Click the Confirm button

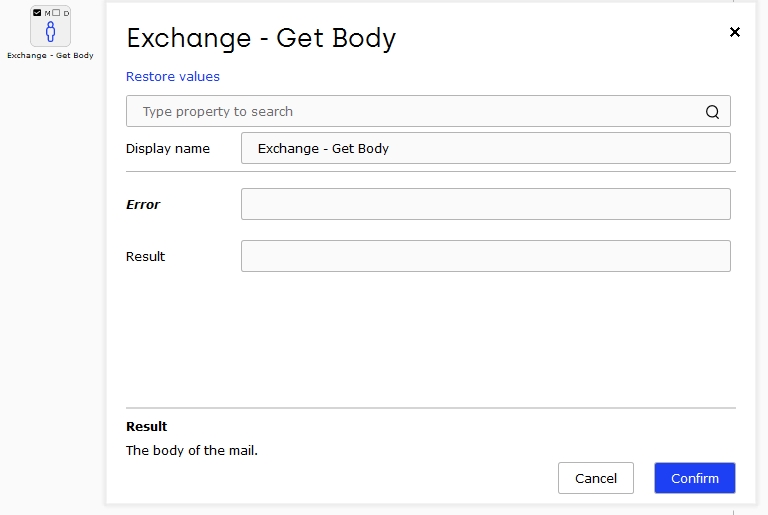coord(695,478)
